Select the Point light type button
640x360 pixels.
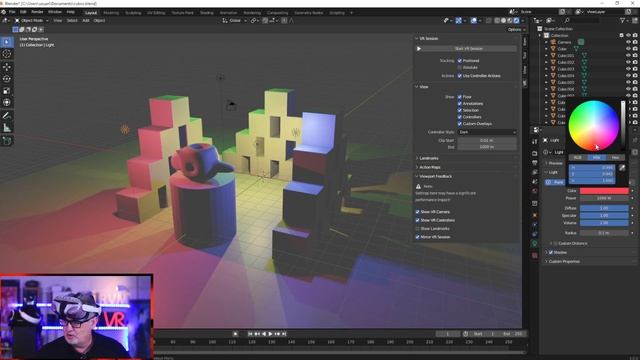[x=555, y=182]
